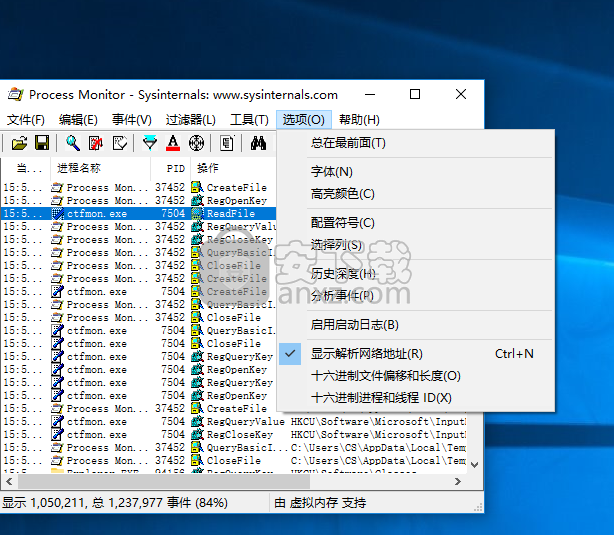Open the 过滤器(L) menu
Image resolution: width=614 pixels, height=535 pixels.
tap(190, 119)
